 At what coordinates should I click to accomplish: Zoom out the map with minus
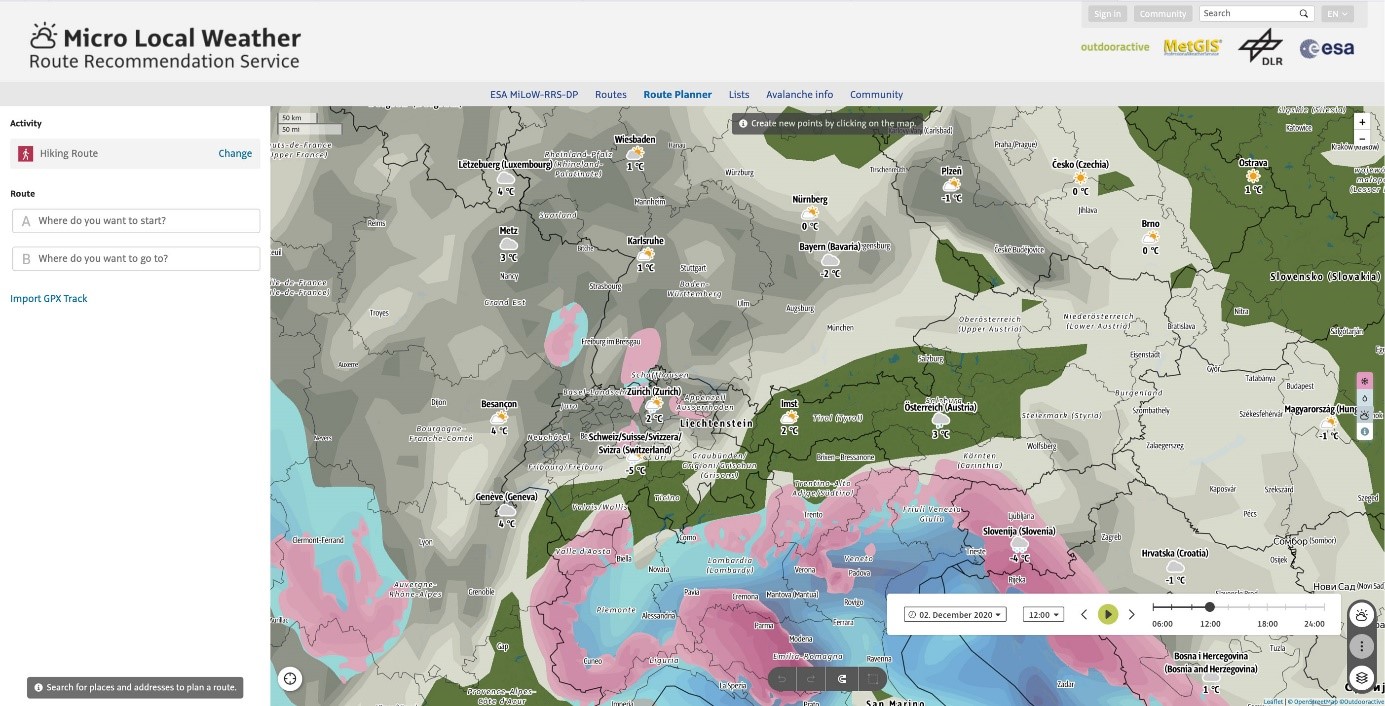(1361, 138)
